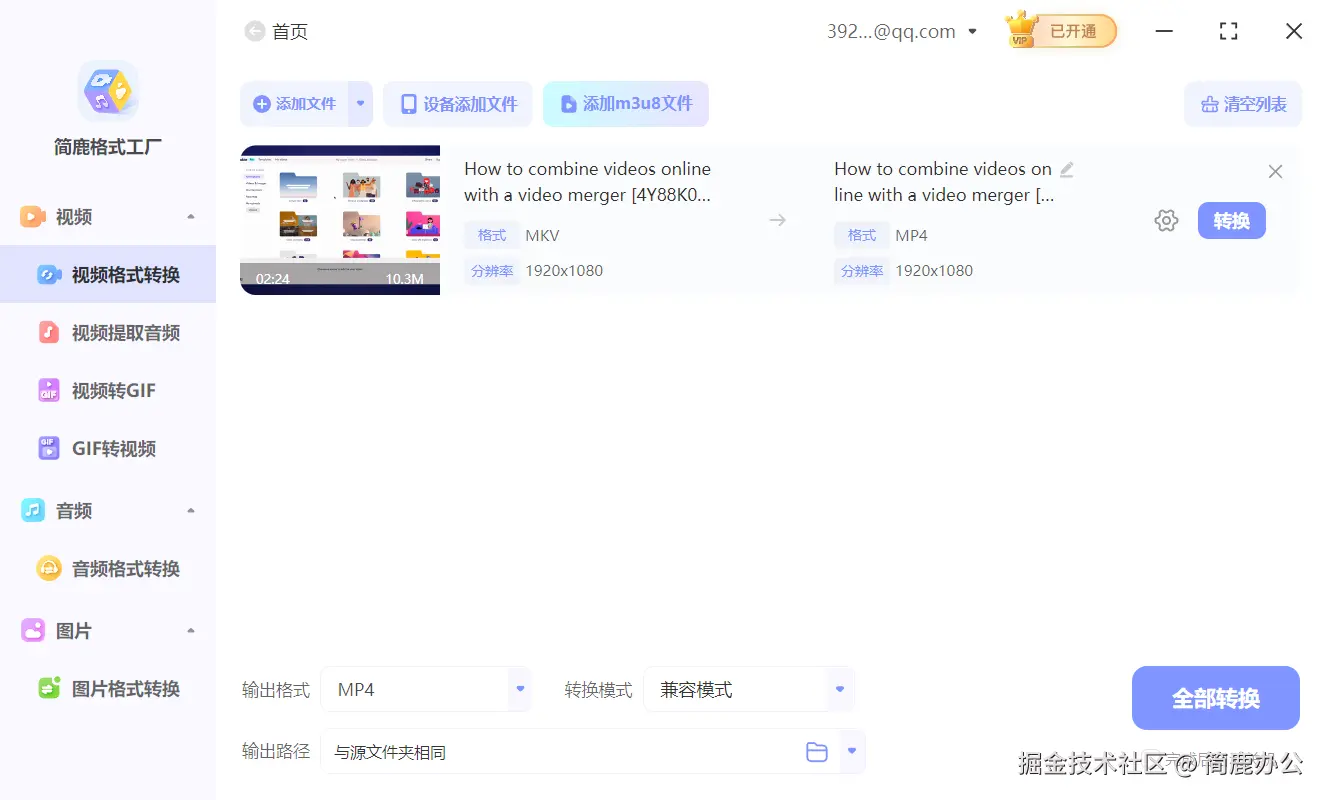
Task: Select the 视频提取音频 sidebar icon
Action: (48, 332)
